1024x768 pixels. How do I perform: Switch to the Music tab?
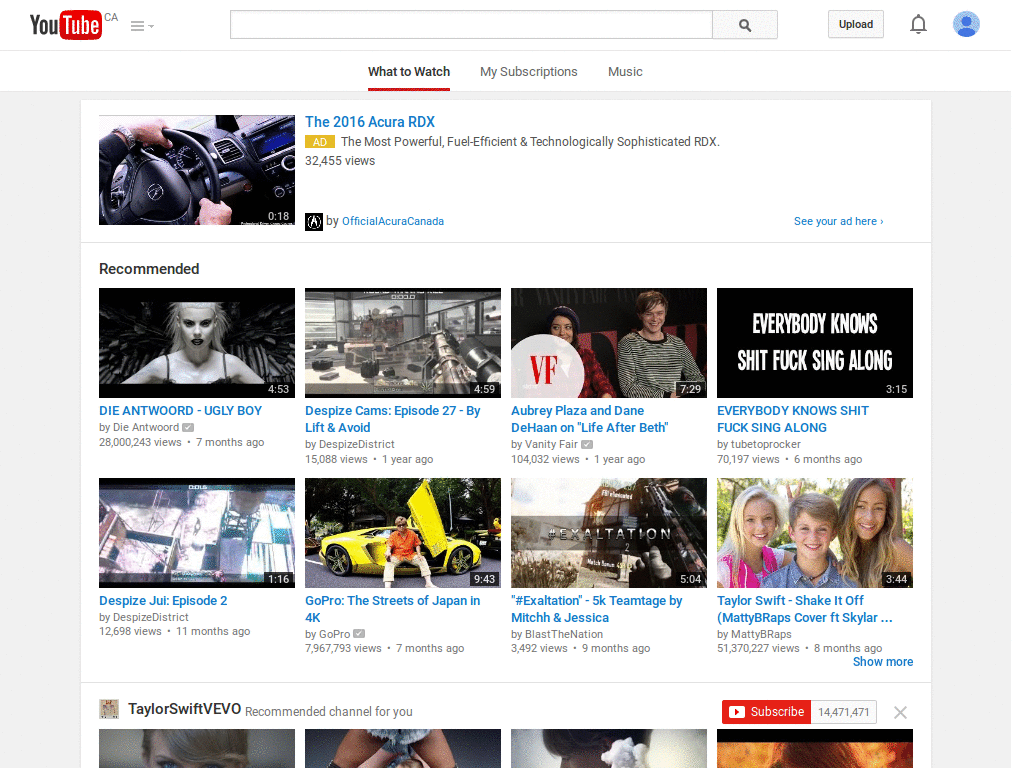[x=625, y=72]
